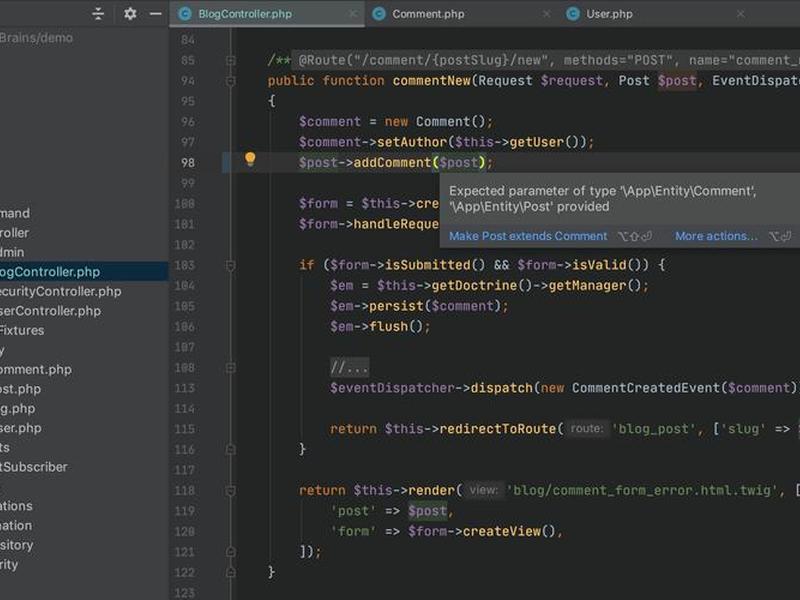800x600 pixels.
Task: Click the folded '//...' placeholder in code
Action: point(349,367)
